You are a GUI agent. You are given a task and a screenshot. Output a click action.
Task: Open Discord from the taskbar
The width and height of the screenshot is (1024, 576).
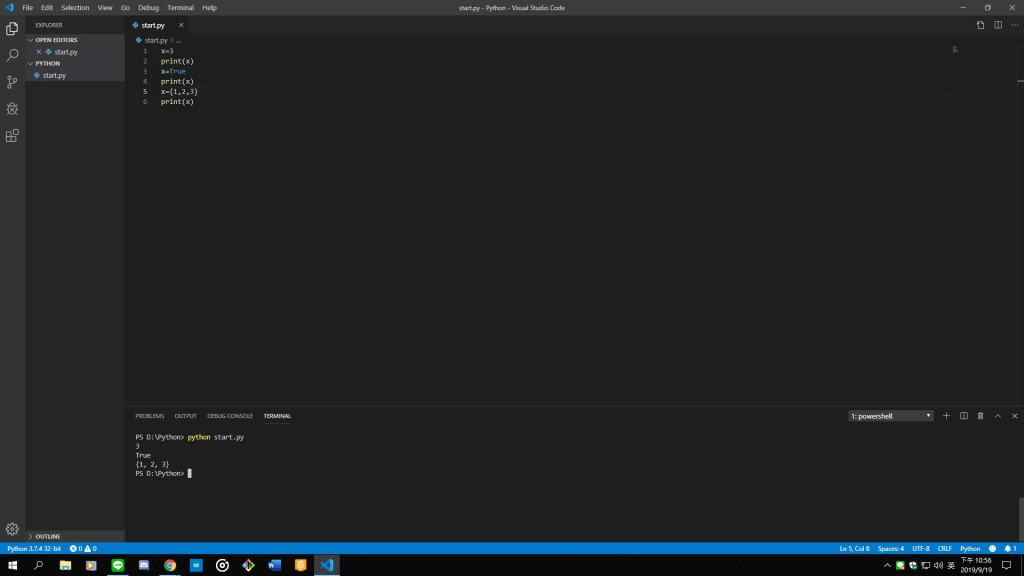pos(144,566)
